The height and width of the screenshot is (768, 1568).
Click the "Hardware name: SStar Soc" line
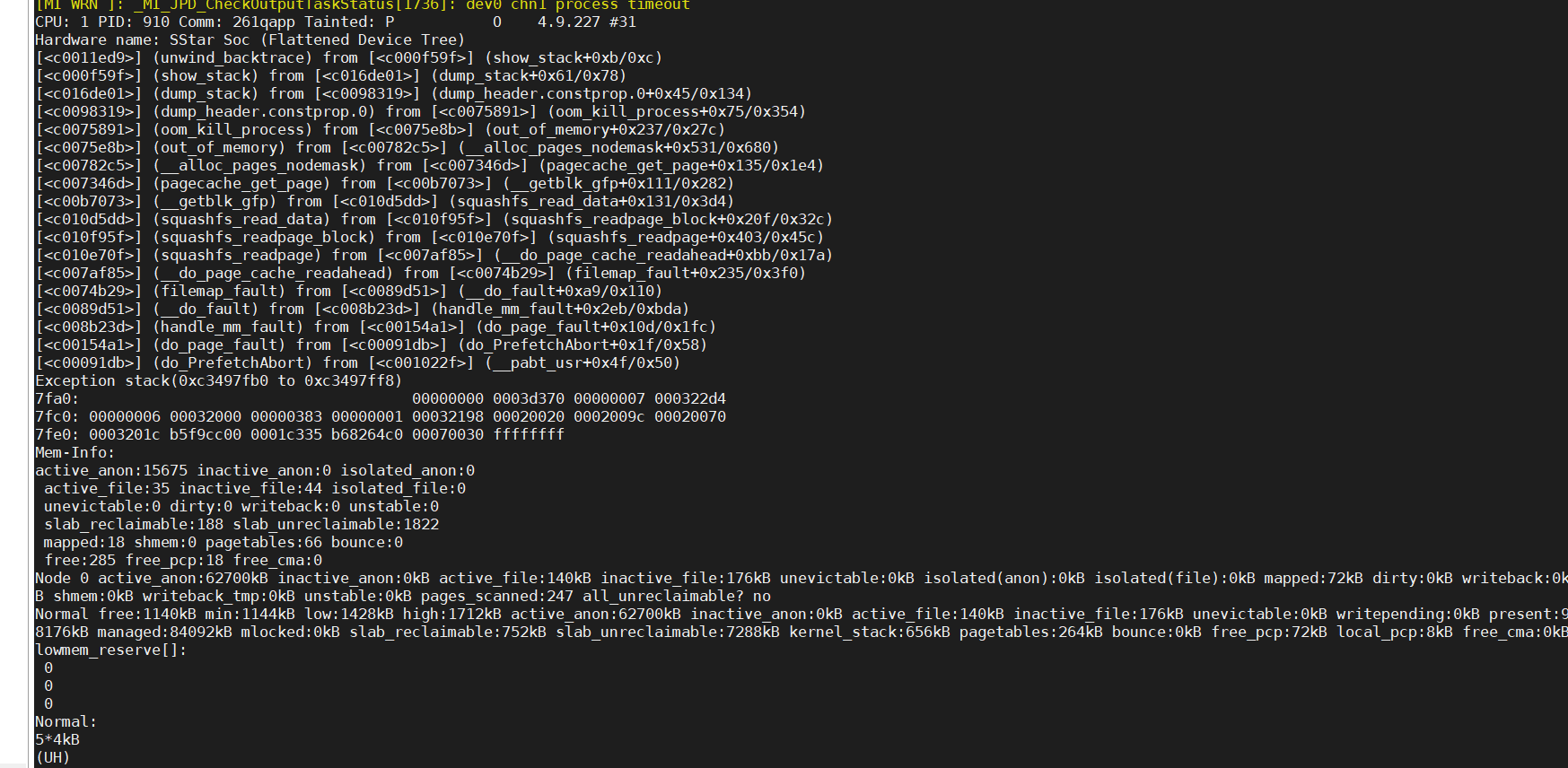tap(250, 39)
